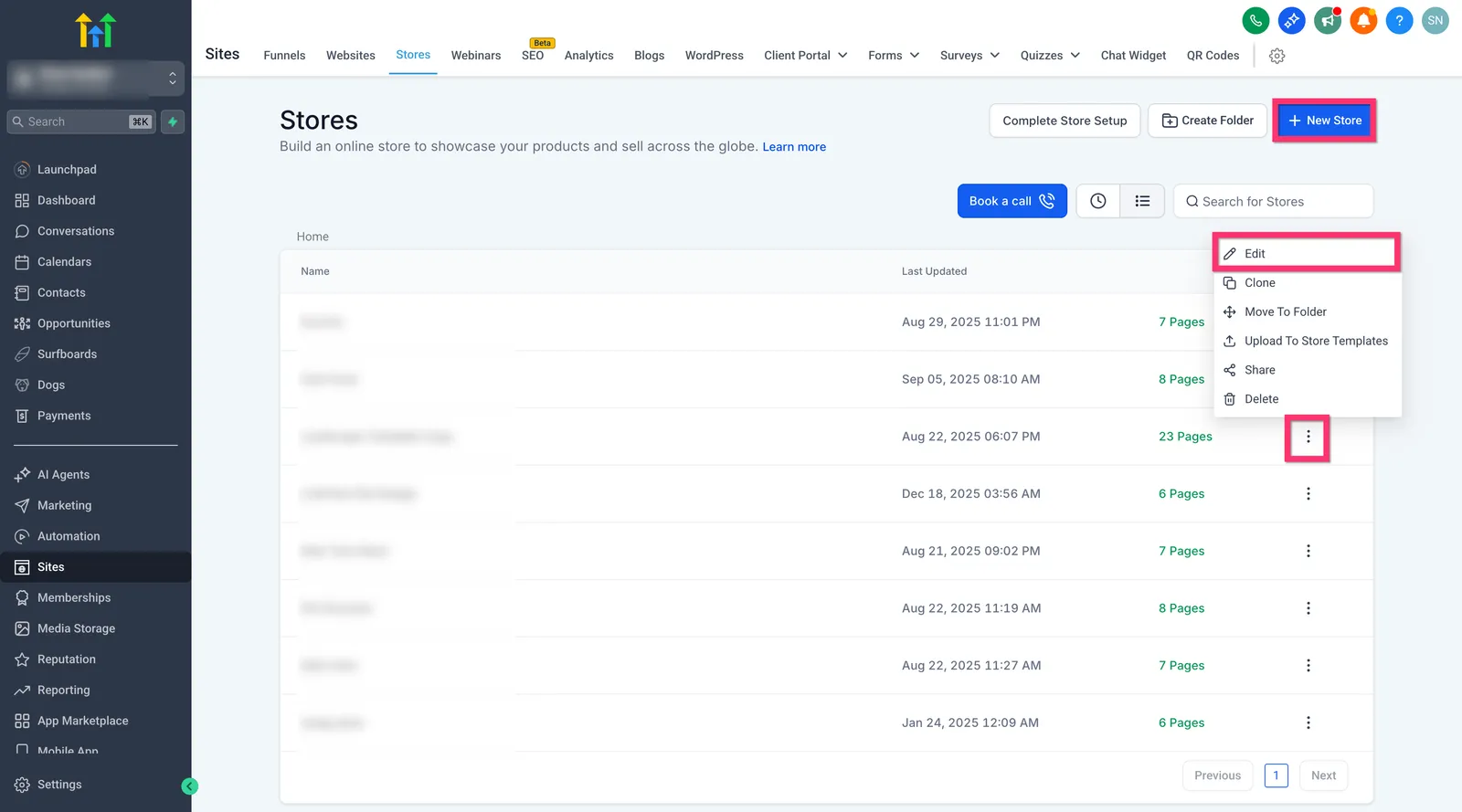Image resolution: width=1462 pixels, height=812 pixels.
Task: Switch to the Analytics tab
Action: point(589,56)
